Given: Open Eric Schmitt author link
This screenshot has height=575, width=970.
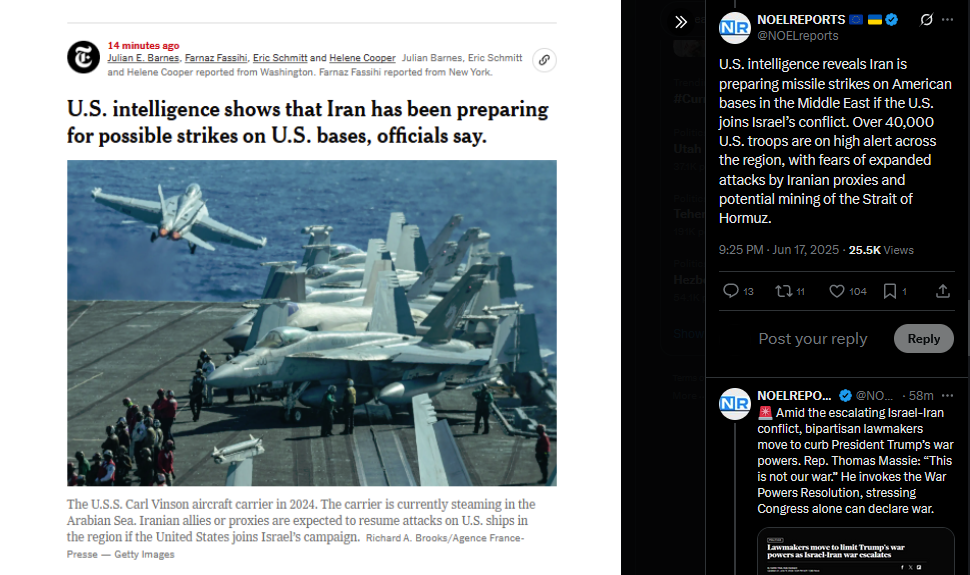Looking at the screenshot, I should coord(280,58).
